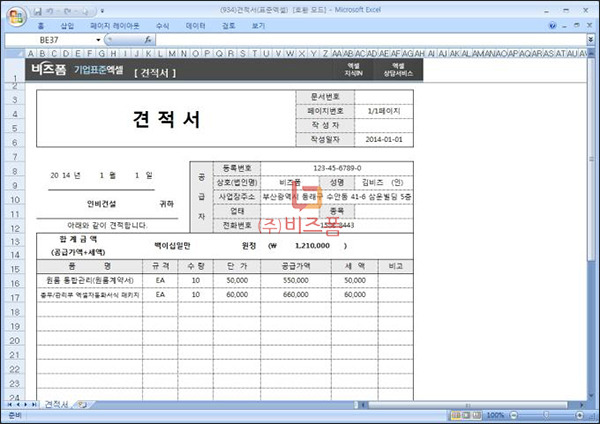
Task: Click the Insert Function fx icon
Action: click(x=148, y=39)
